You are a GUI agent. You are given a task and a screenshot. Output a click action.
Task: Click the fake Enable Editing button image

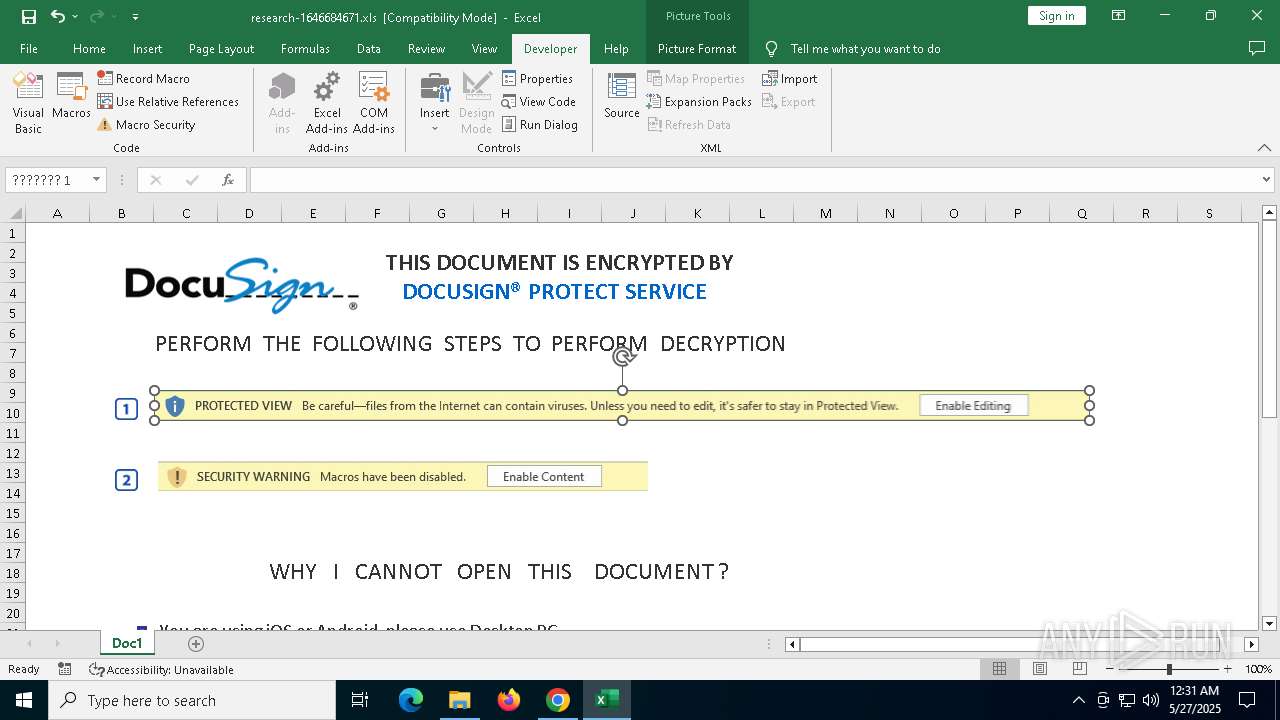[973, 406]
